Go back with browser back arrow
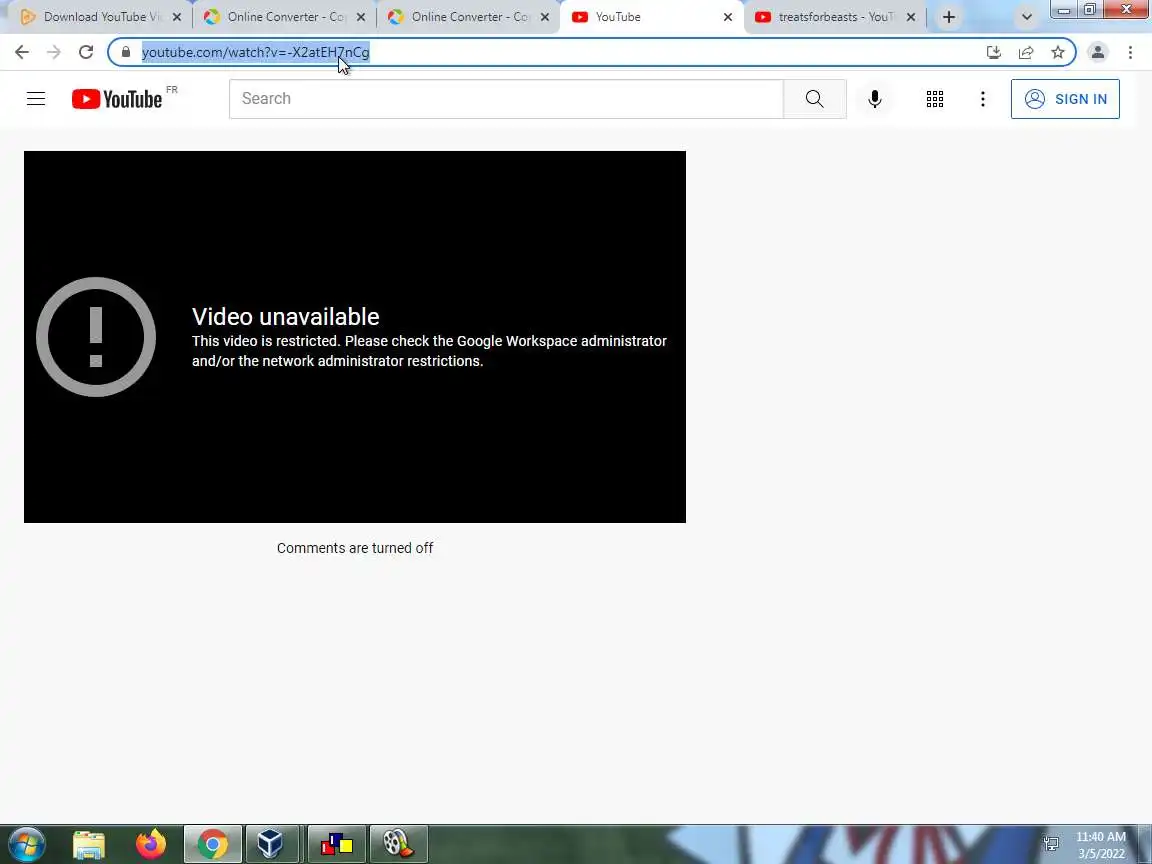The width and height of the screenshot is (1152, 864). [22, 51]
